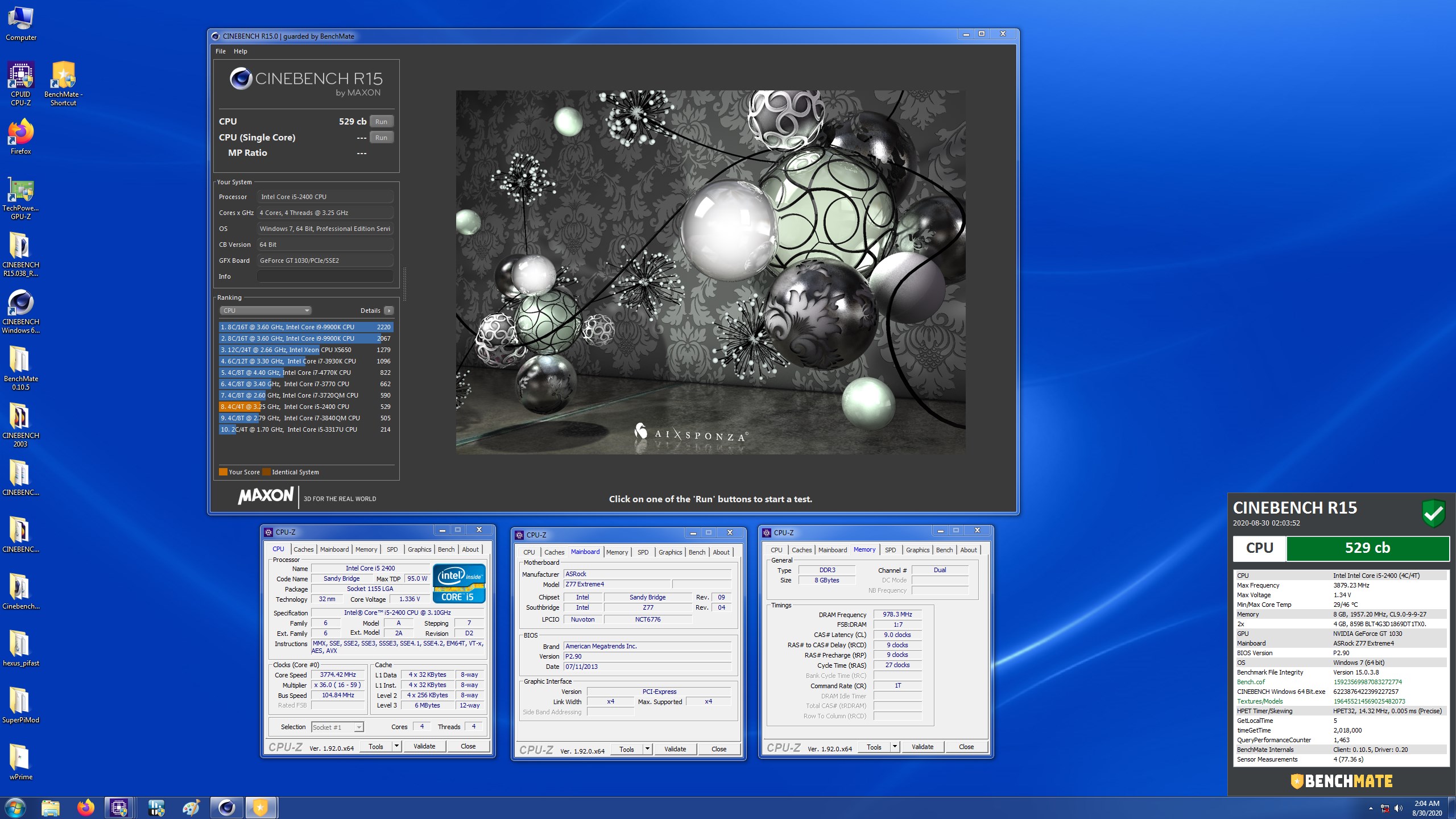Click the volume speaker tray icon

pos(1399,808)
